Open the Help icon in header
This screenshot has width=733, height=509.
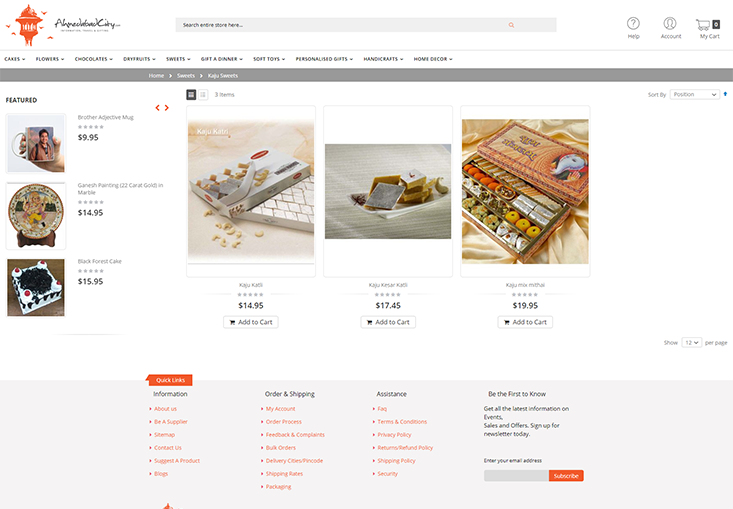pyautogui.click(x=633, y=24)
